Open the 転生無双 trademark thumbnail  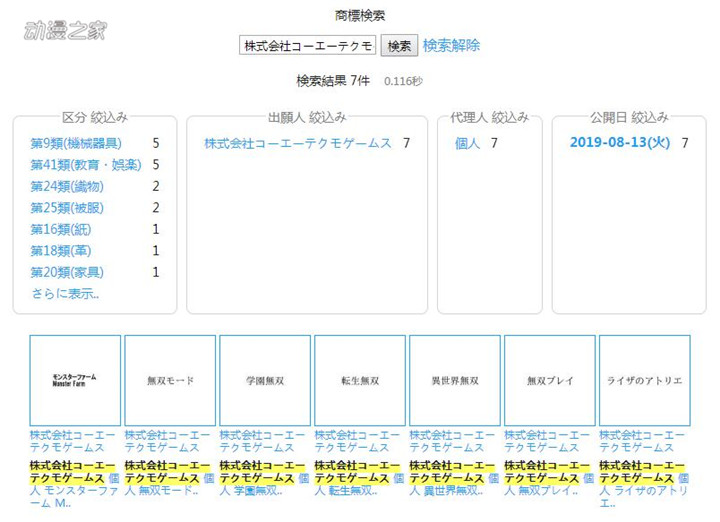click(x=360, y=381)
